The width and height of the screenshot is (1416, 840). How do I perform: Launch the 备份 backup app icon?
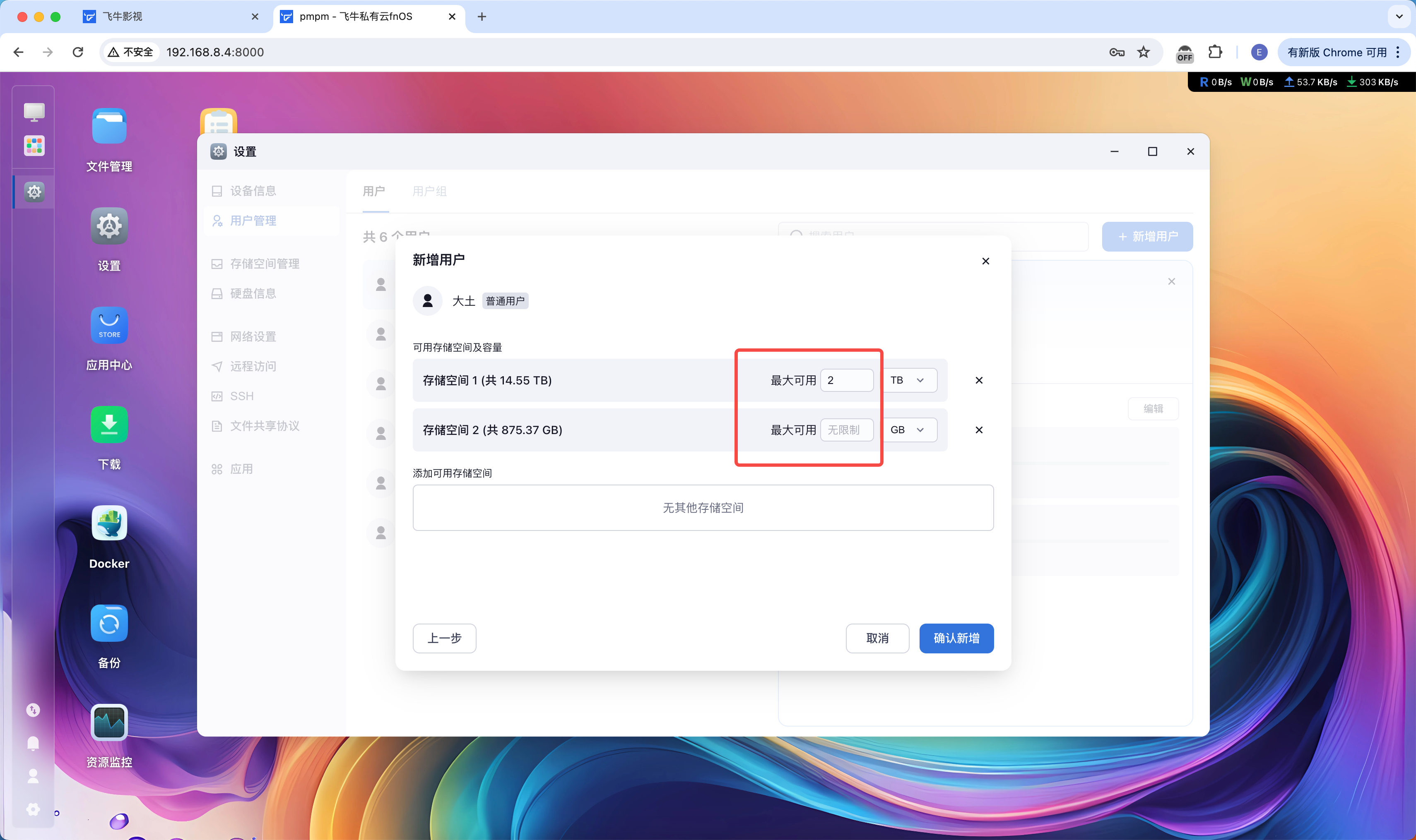tap(109, 623)
